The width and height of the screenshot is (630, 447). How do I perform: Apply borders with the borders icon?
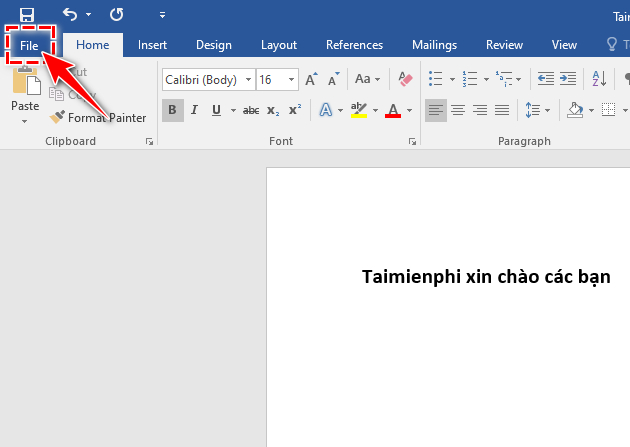(608, 110)
